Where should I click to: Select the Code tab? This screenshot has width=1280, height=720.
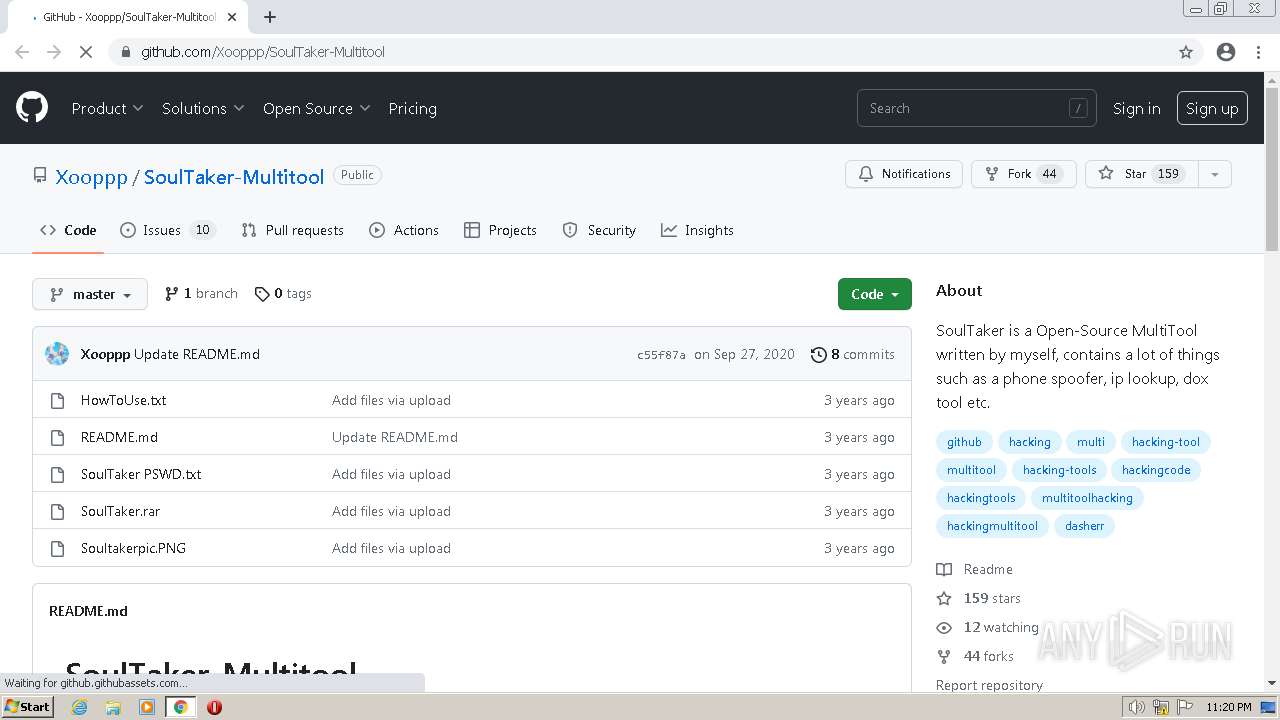pyautogui.click(x=68, y=230)
